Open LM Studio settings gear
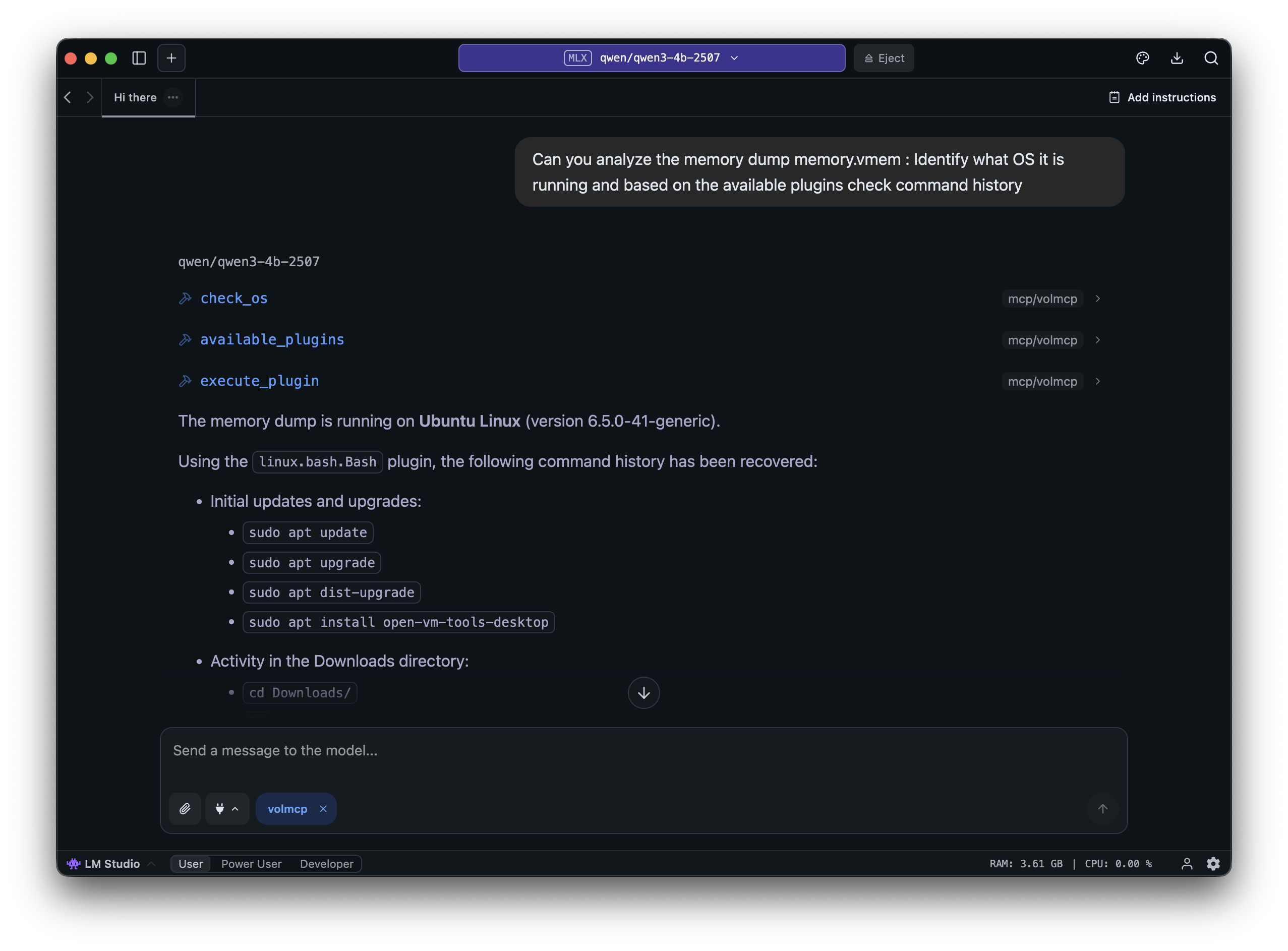 [1213, 863]
